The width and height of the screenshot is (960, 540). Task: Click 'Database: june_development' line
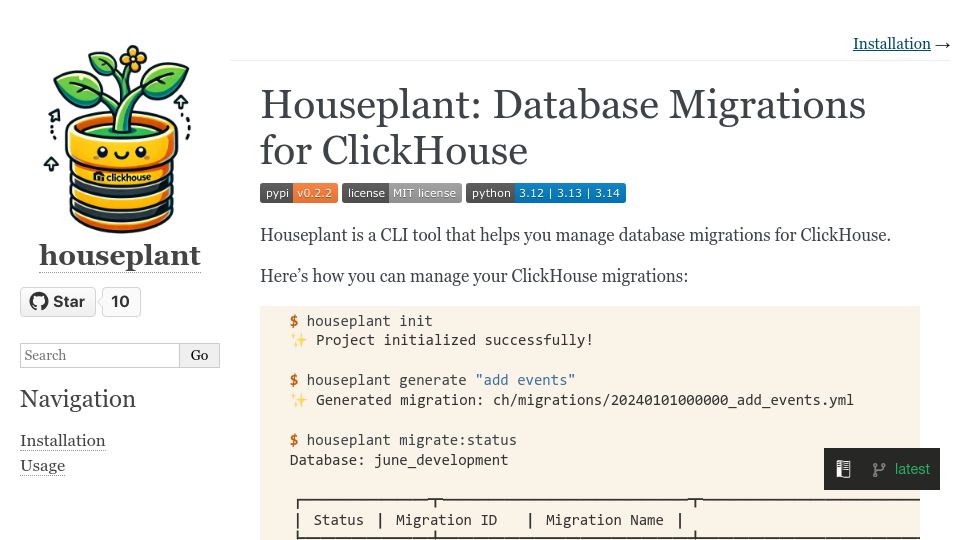point(399,460)
